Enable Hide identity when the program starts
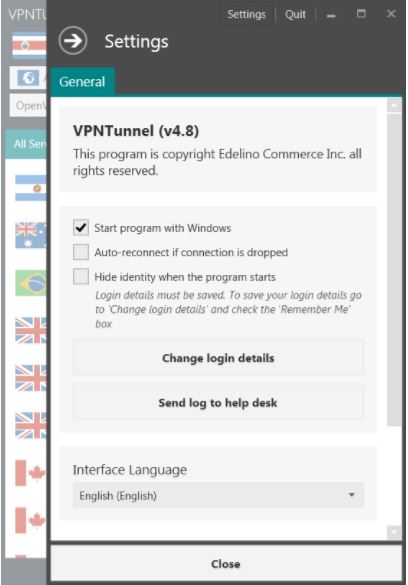 pos(81,276)
